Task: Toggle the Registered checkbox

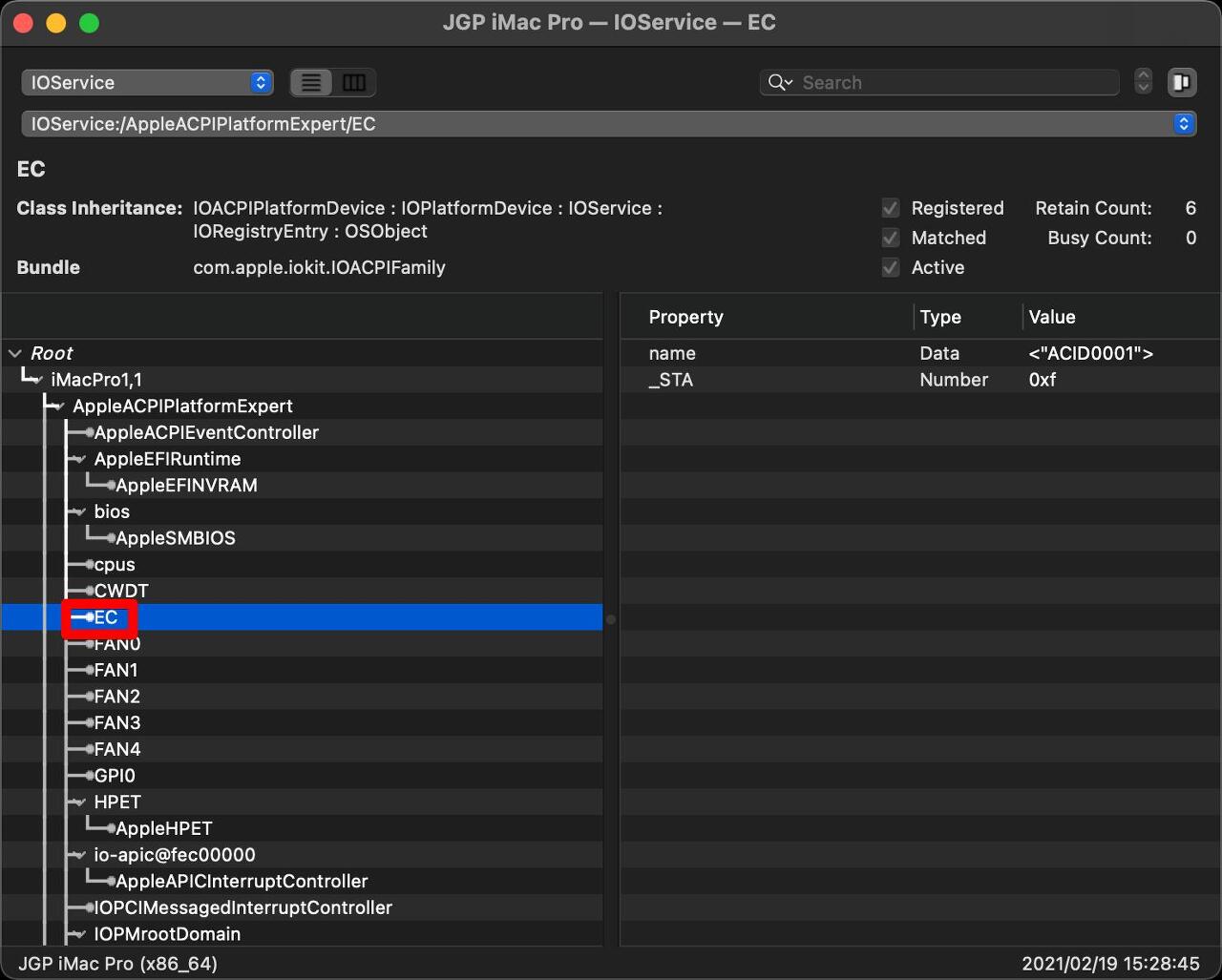Action: tap(891, 208)
